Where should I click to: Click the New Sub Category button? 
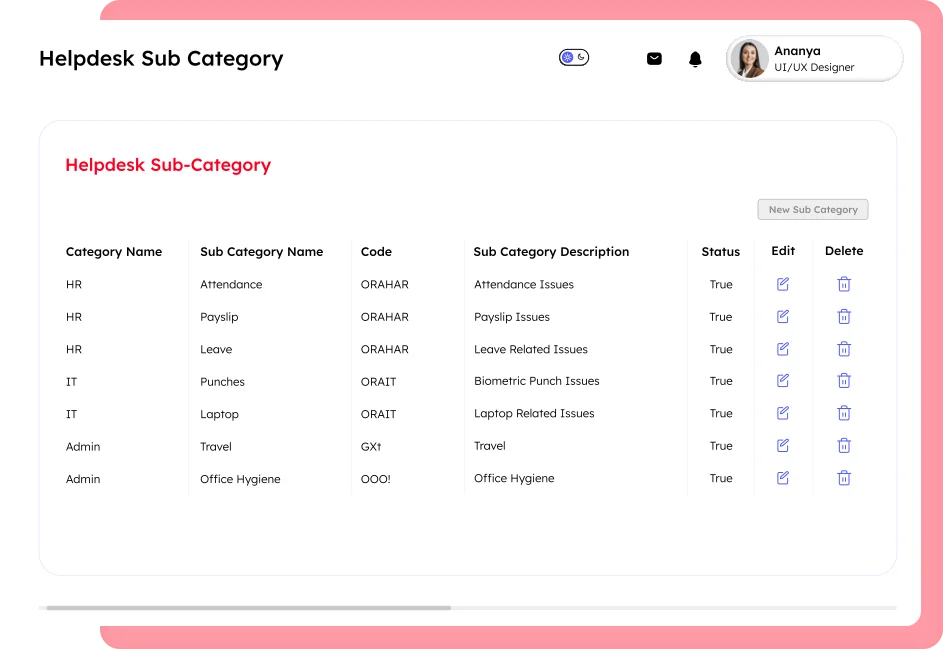tap(812, 209)
